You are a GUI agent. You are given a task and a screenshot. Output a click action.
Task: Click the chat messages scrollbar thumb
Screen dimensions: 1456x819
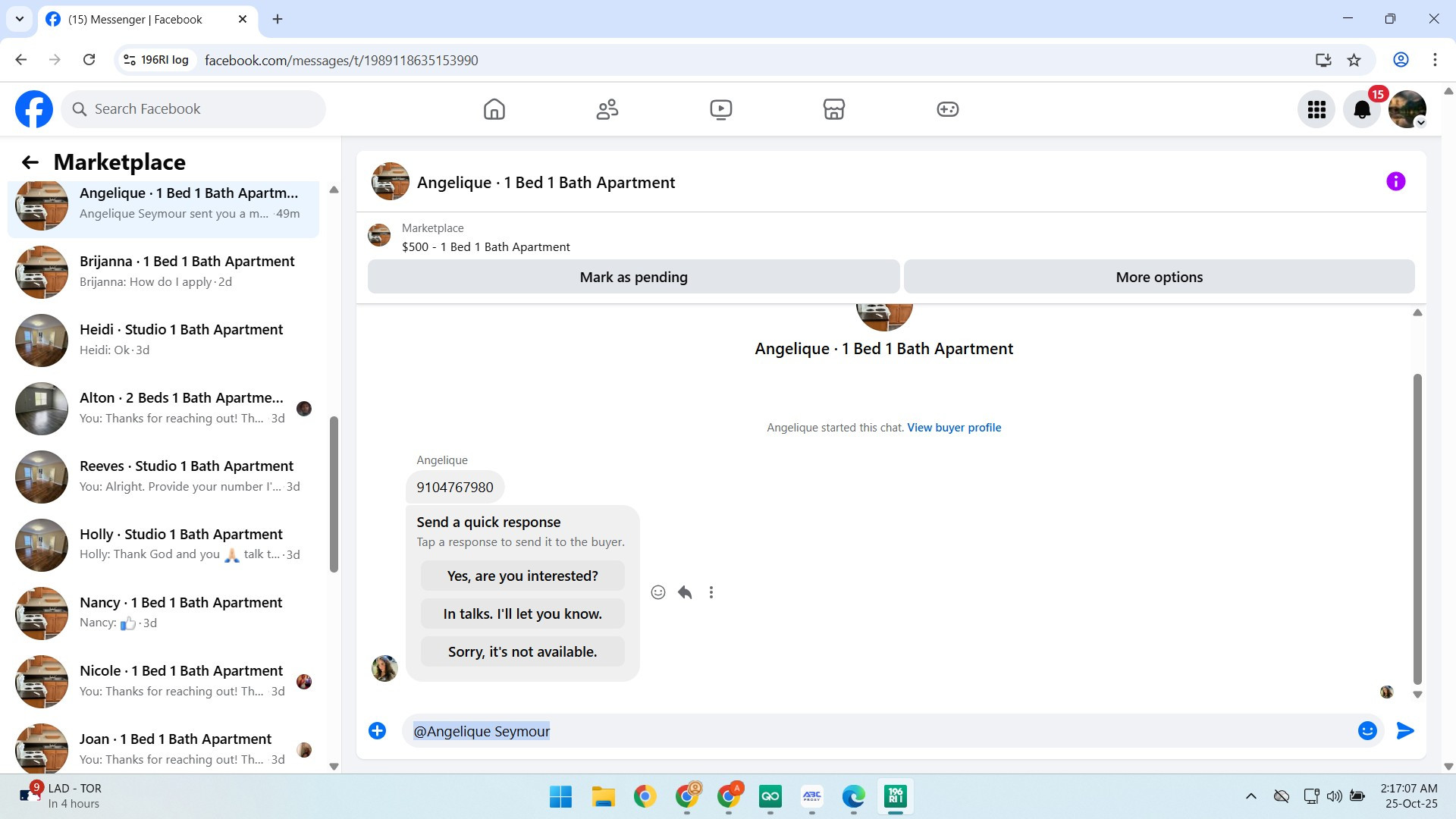1417,529
